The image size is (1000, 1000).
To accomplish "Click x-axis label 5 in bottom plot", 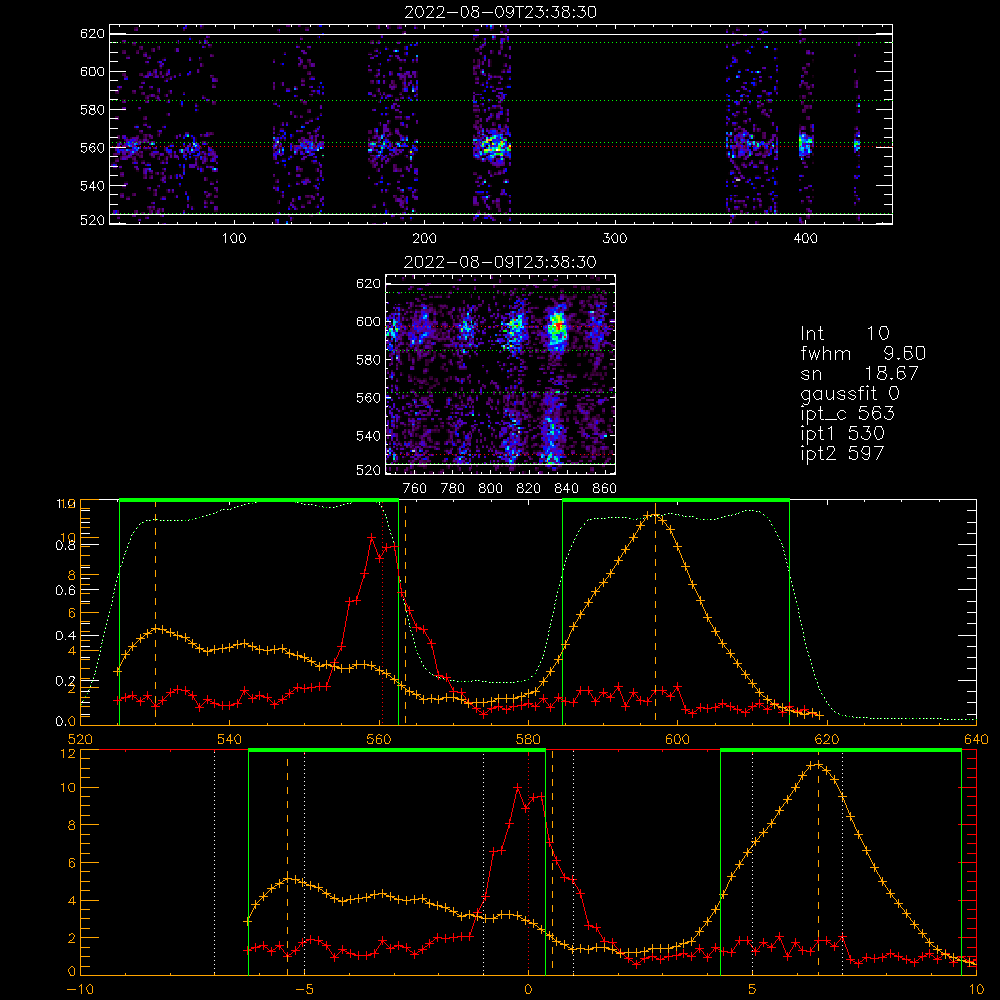I will [x=752, y=989].
